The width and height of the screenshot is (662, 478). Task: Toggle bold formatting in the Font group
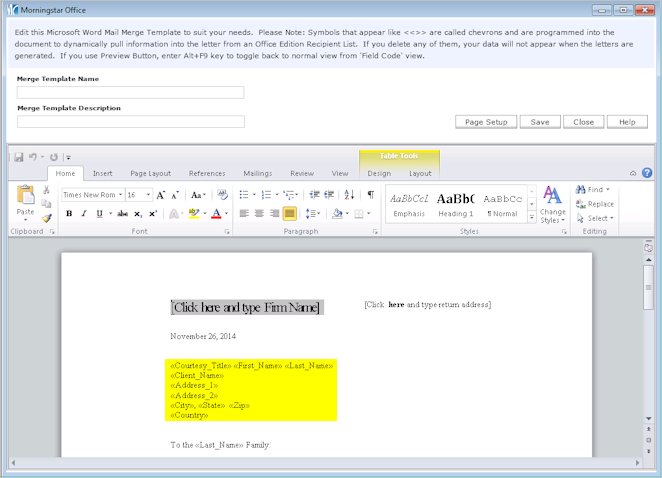(69, 213)
